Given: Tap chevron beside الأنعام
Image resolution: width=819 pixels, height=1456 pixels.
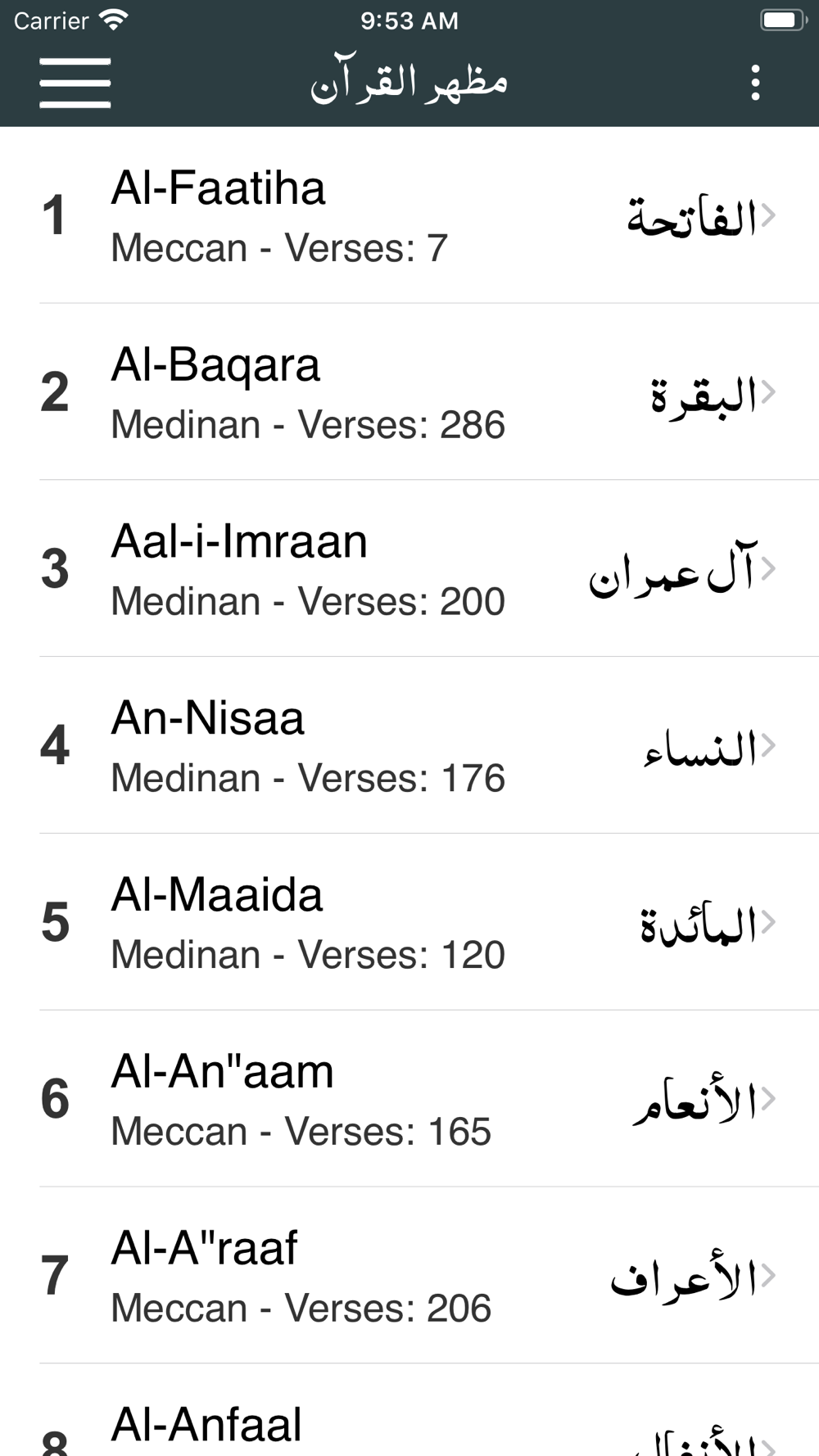Looking at the screenshot, I should [x=767, y=1099].
